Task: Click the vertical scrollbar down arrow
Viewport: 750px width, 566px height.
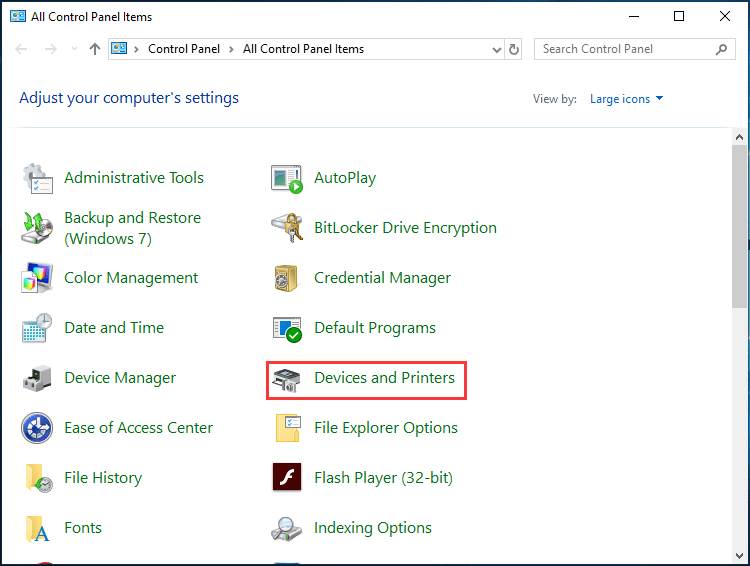Action: 740,557
